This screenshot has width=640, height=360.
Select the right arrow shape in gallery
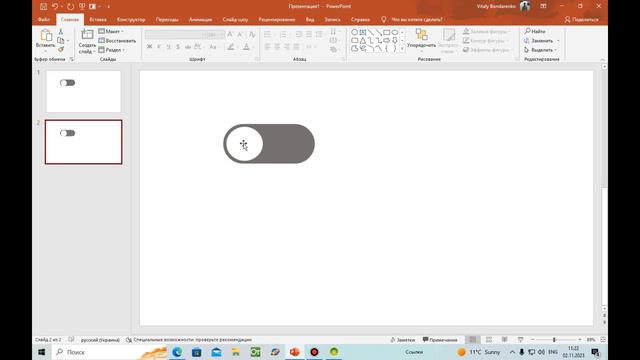(387, 40)
